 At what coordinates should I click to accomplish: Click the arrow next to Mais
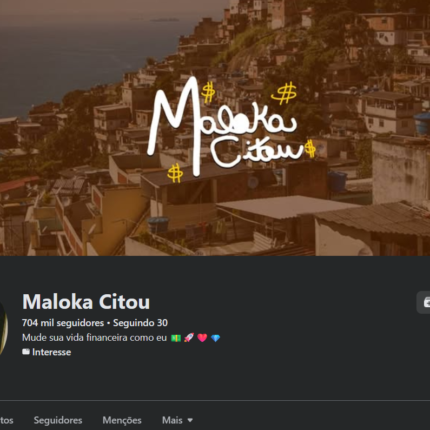coord(190,420)
